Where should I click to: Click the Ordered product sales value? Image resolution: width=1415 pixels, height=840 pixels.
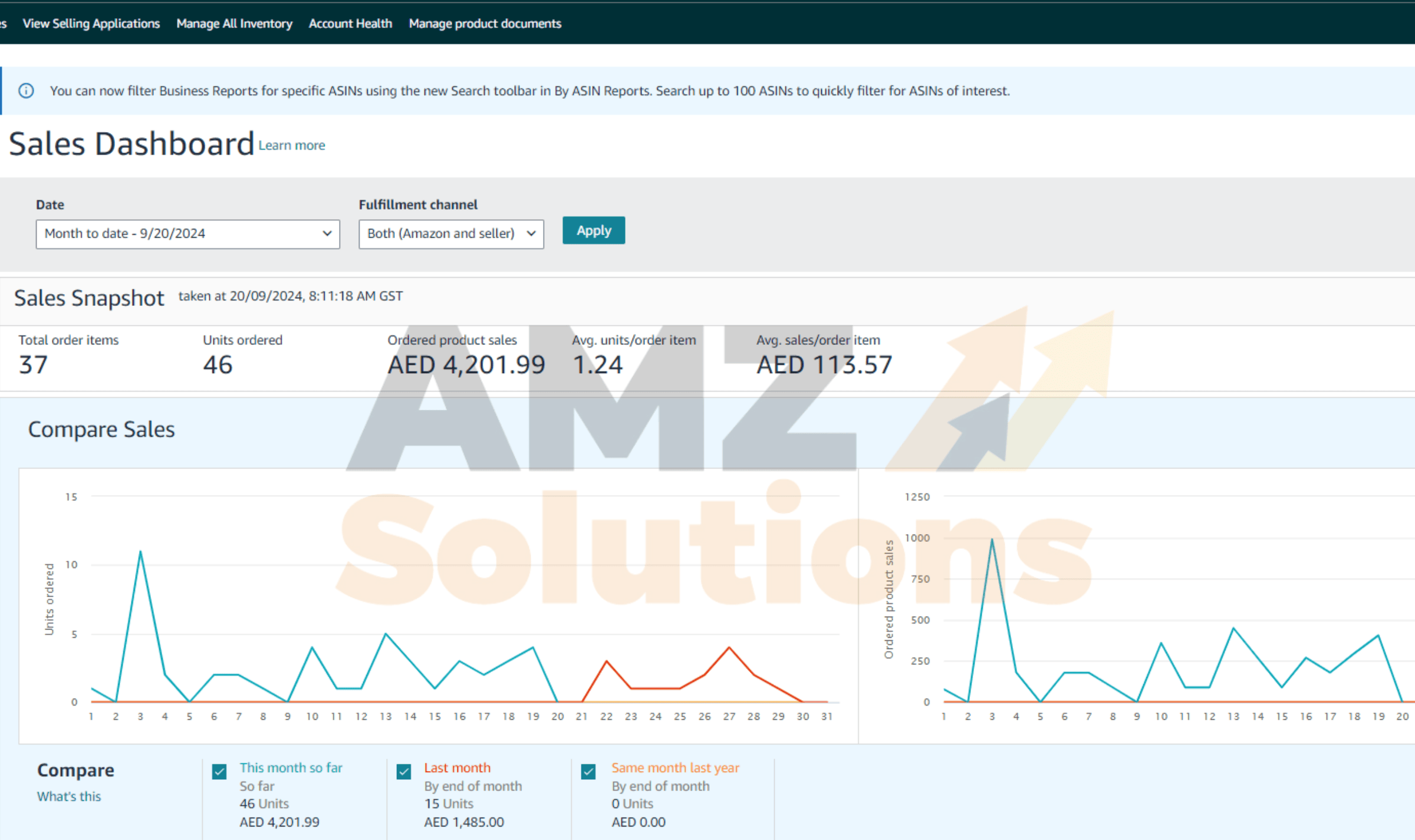click(466, 365)
